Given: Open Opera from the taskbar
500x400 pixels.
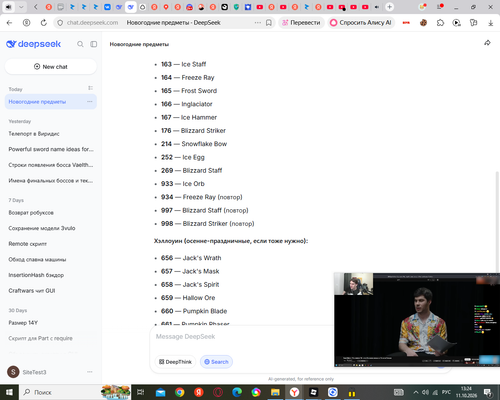Looking at the screenshot, I should point(218,392).
